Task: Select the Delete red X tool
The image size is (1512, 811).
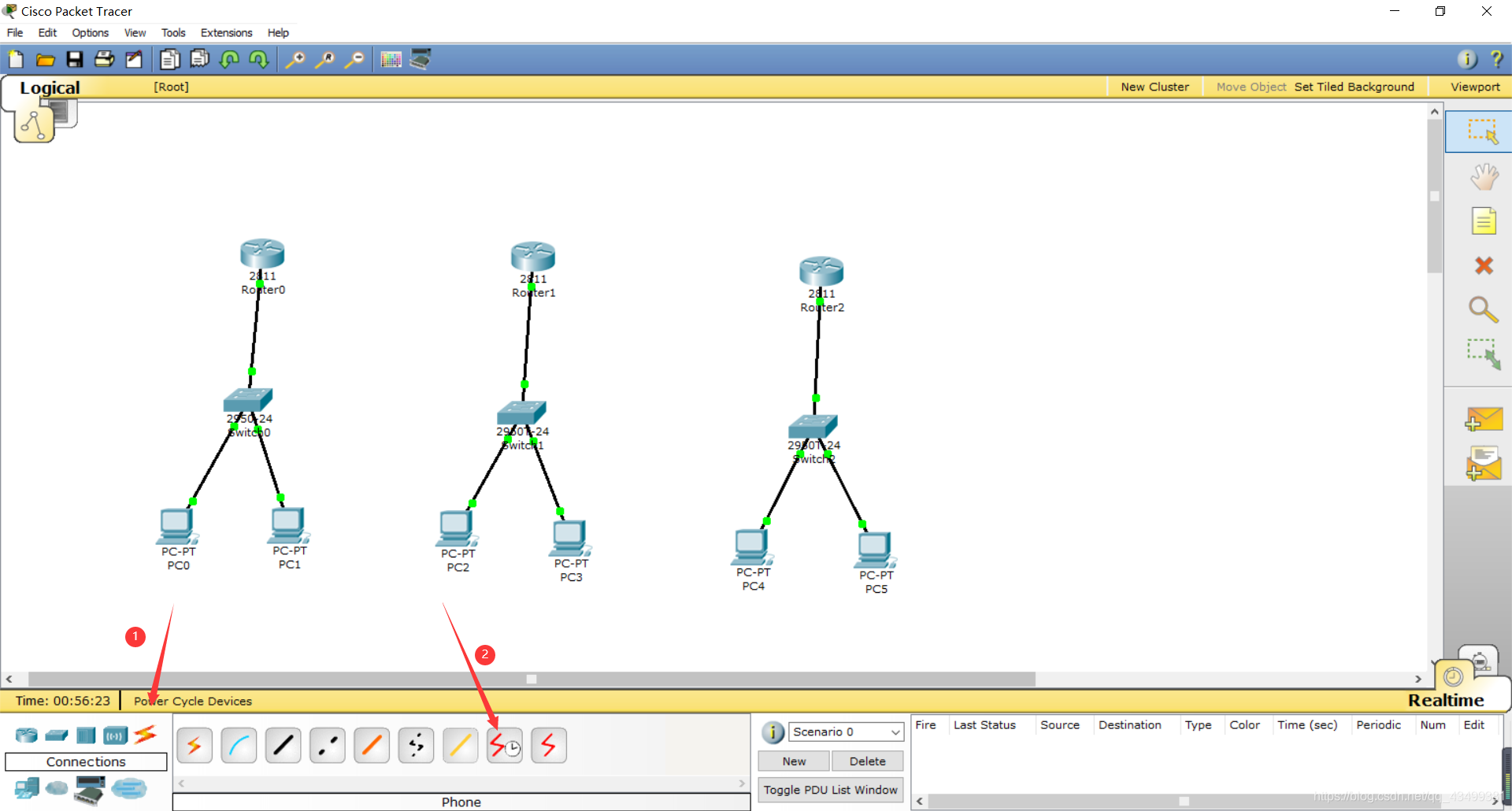Action: (x=1484, y=265)
